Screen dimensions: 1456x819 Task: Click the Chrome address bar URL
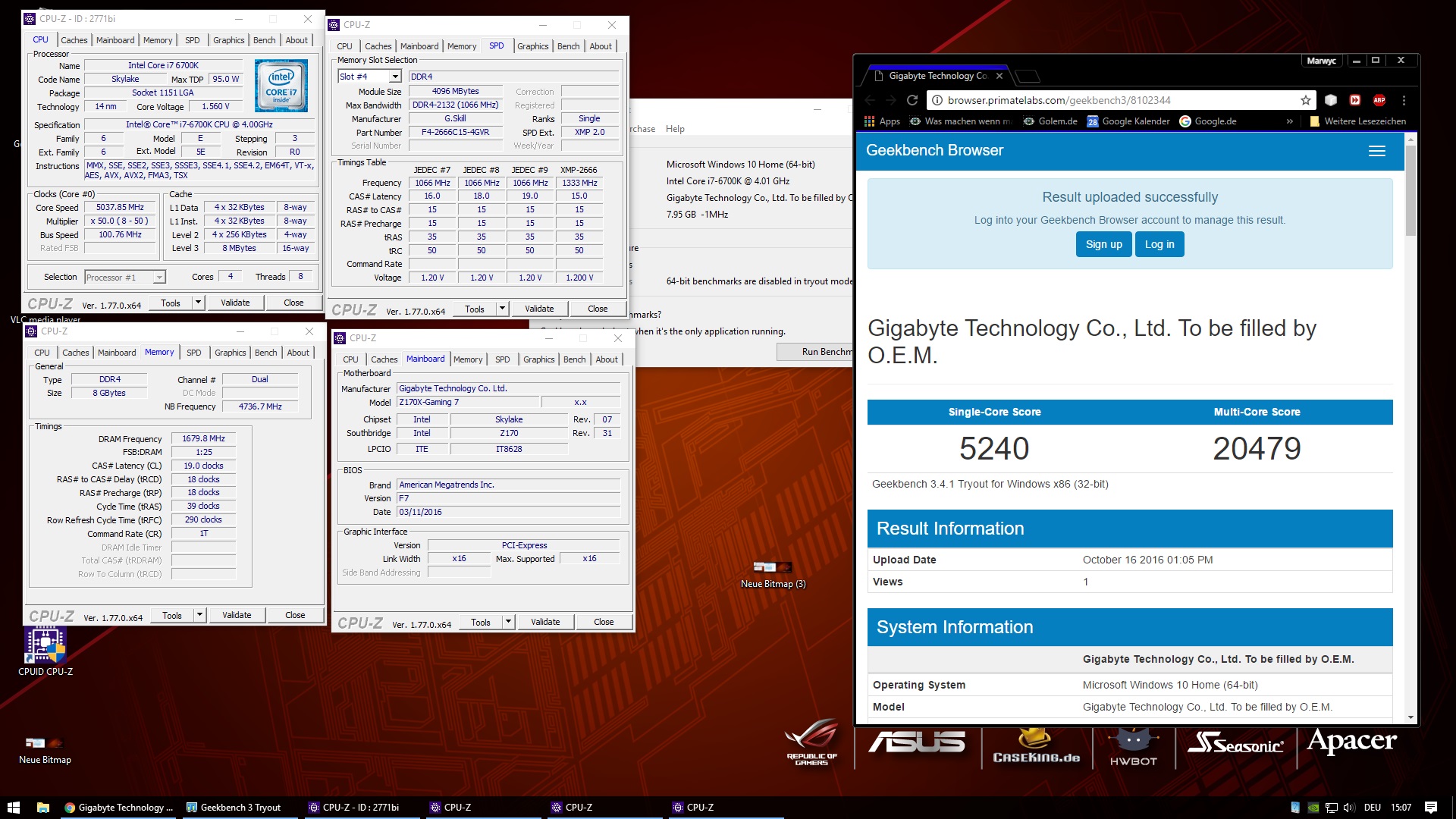1059,100
